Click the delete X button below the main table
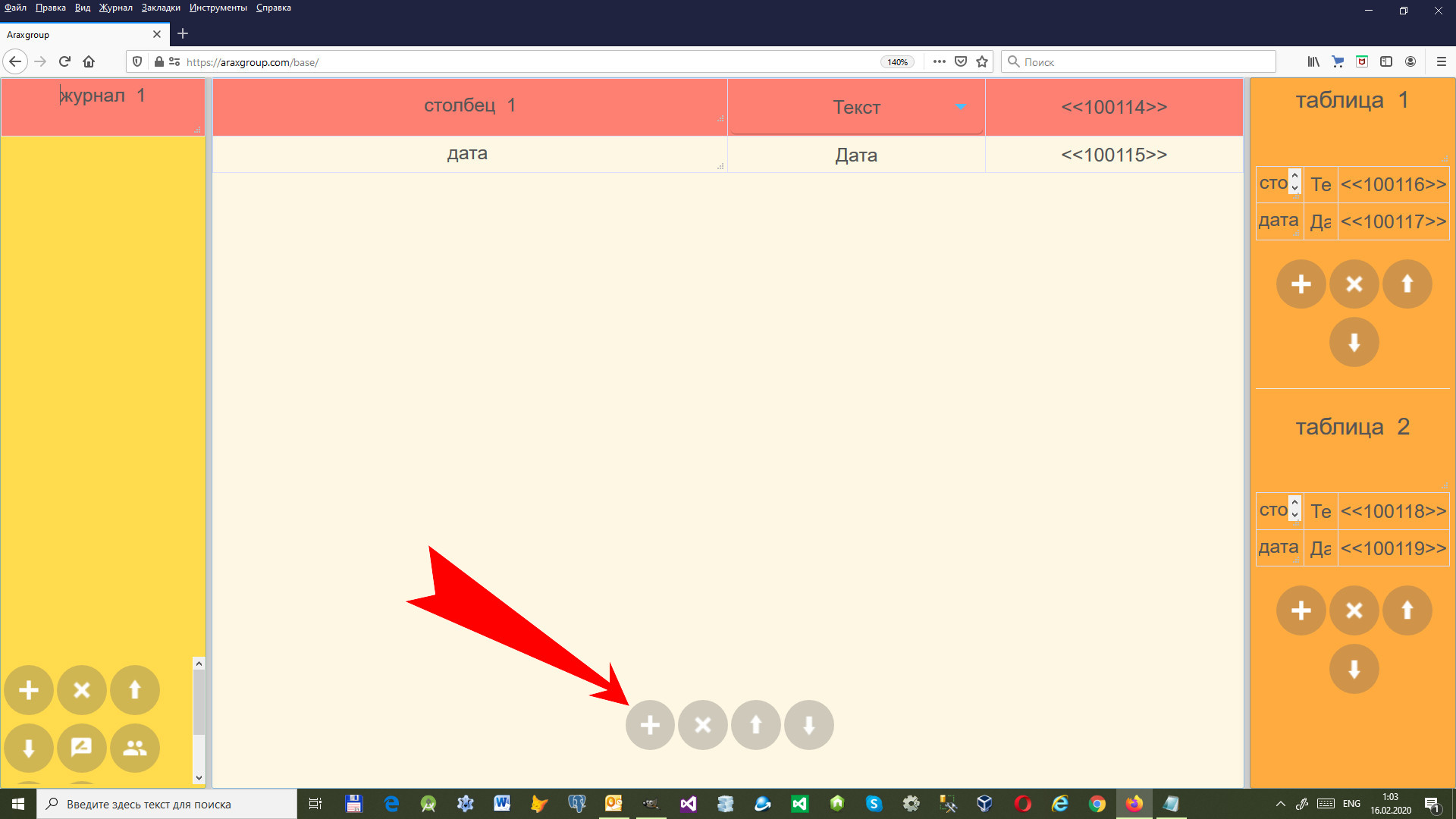The height and width of the screenshot is (819, 1456). [x=703, y=725]
